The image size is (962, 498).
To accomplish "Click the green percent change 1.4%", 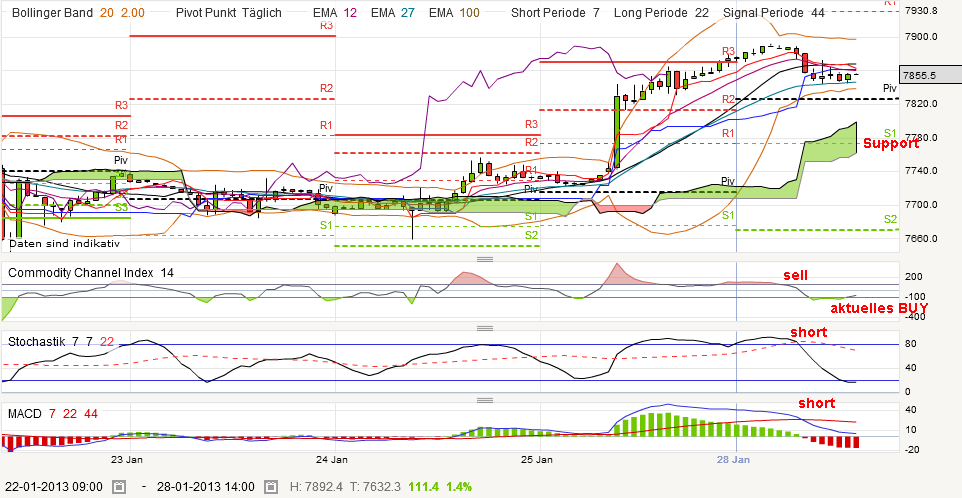I will pyautogui.click(x=459, y=487).
